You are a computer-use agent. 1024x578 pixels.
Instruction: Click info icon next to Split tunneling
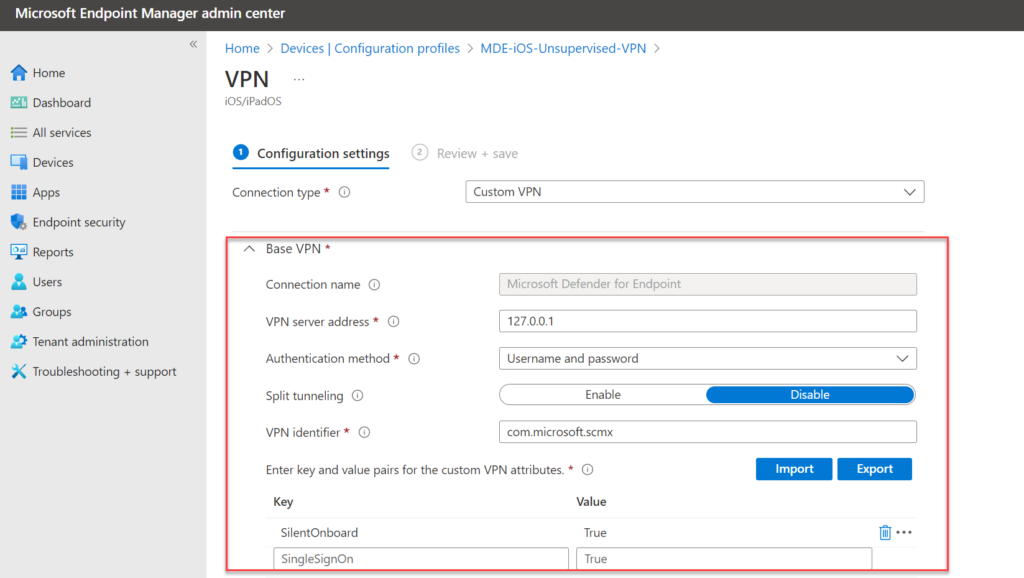click(x=357, y=396)
